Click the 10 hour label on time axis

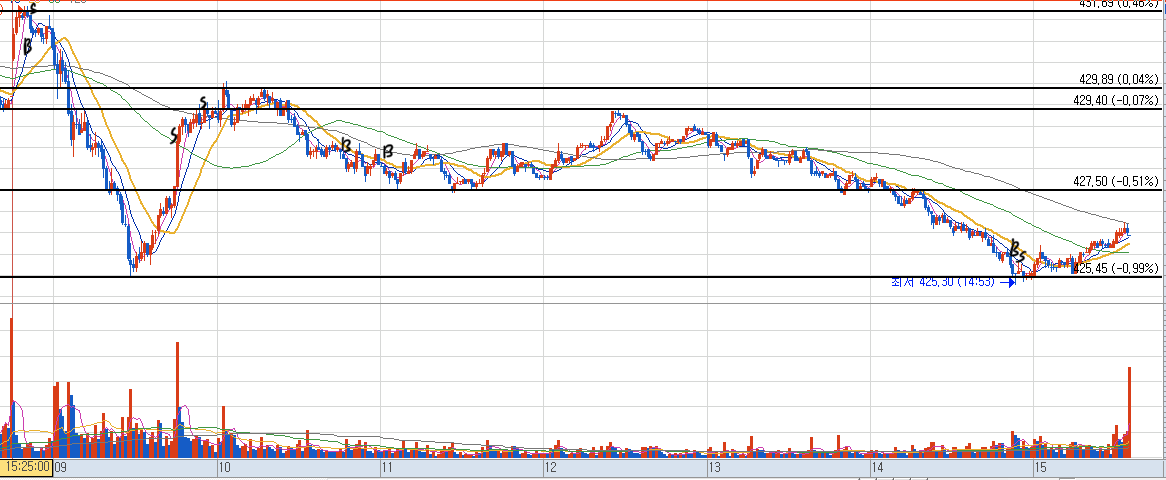[225, 468]
